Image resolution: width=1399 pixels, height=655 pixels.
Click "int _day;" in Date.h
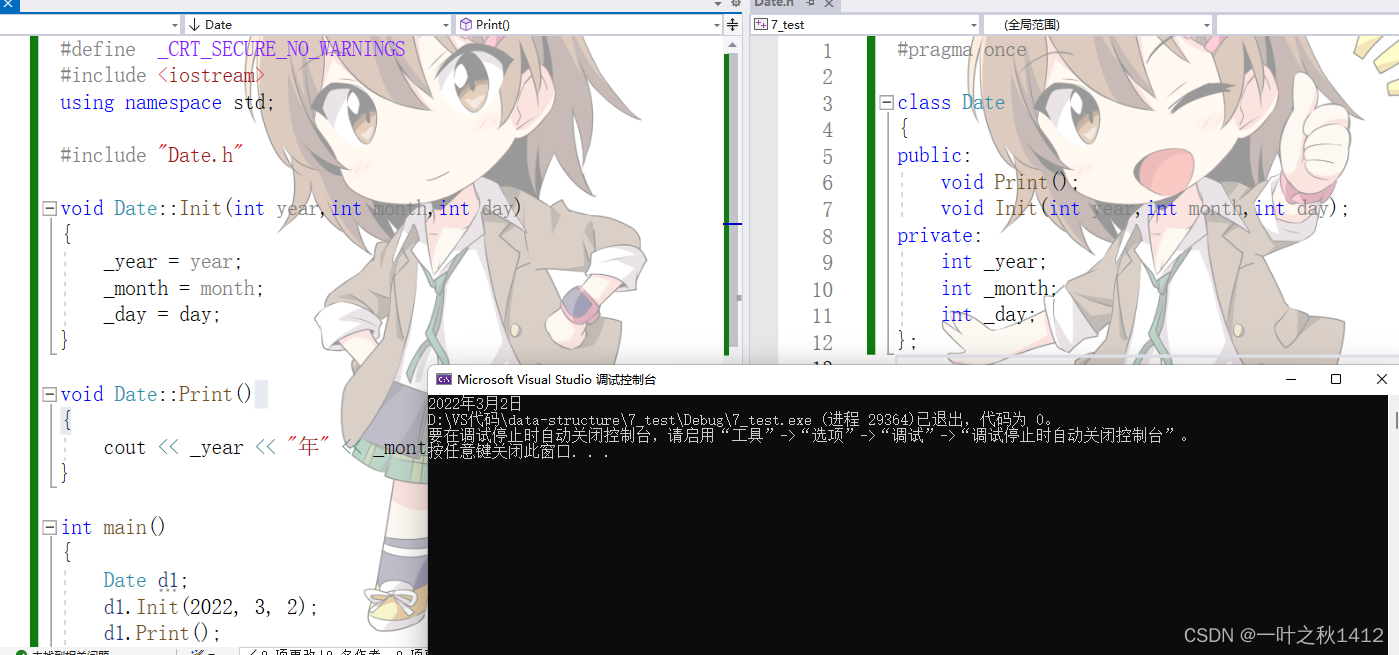(989, 314)
